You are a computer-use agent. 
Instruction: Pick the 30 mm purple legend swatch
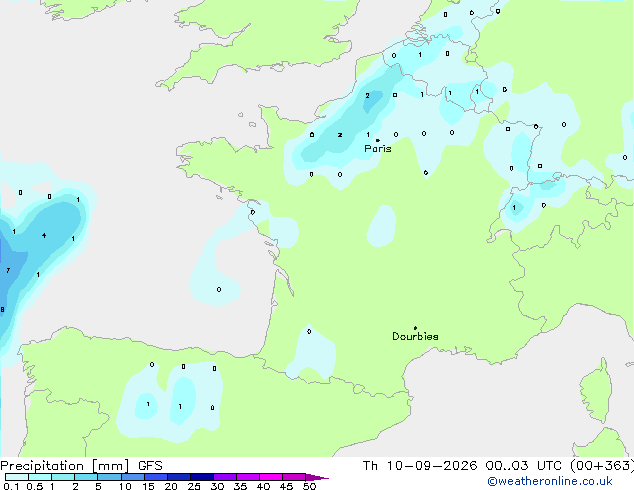point(225,477)
